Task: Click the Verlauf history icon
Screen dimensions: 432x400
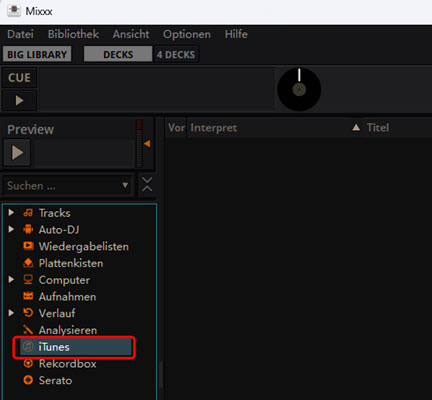Action: (28, 313)
